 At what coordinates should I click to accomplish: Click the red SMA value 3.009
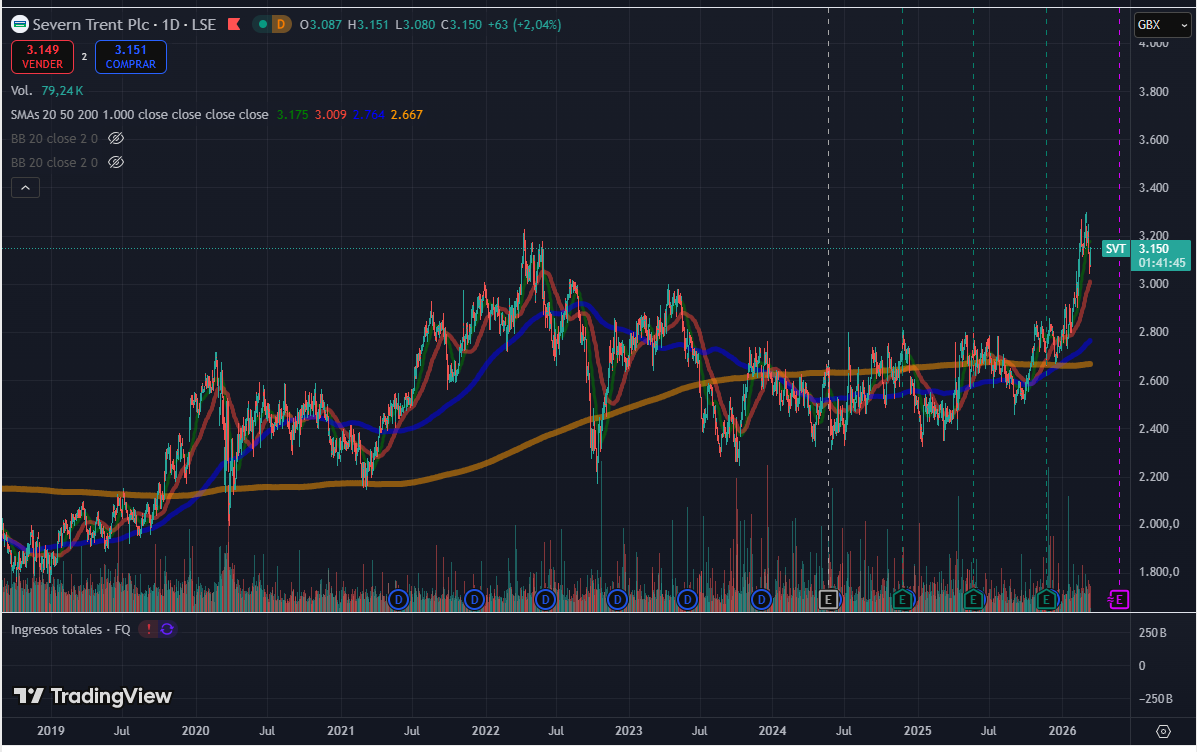(x=331, y=115)
